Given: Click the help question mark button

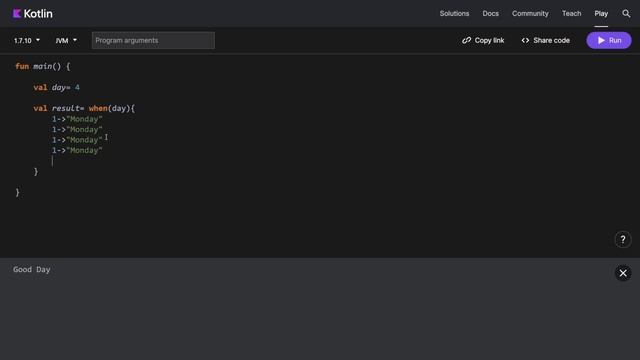Looking at the screenshot, I should coord(623,240).
